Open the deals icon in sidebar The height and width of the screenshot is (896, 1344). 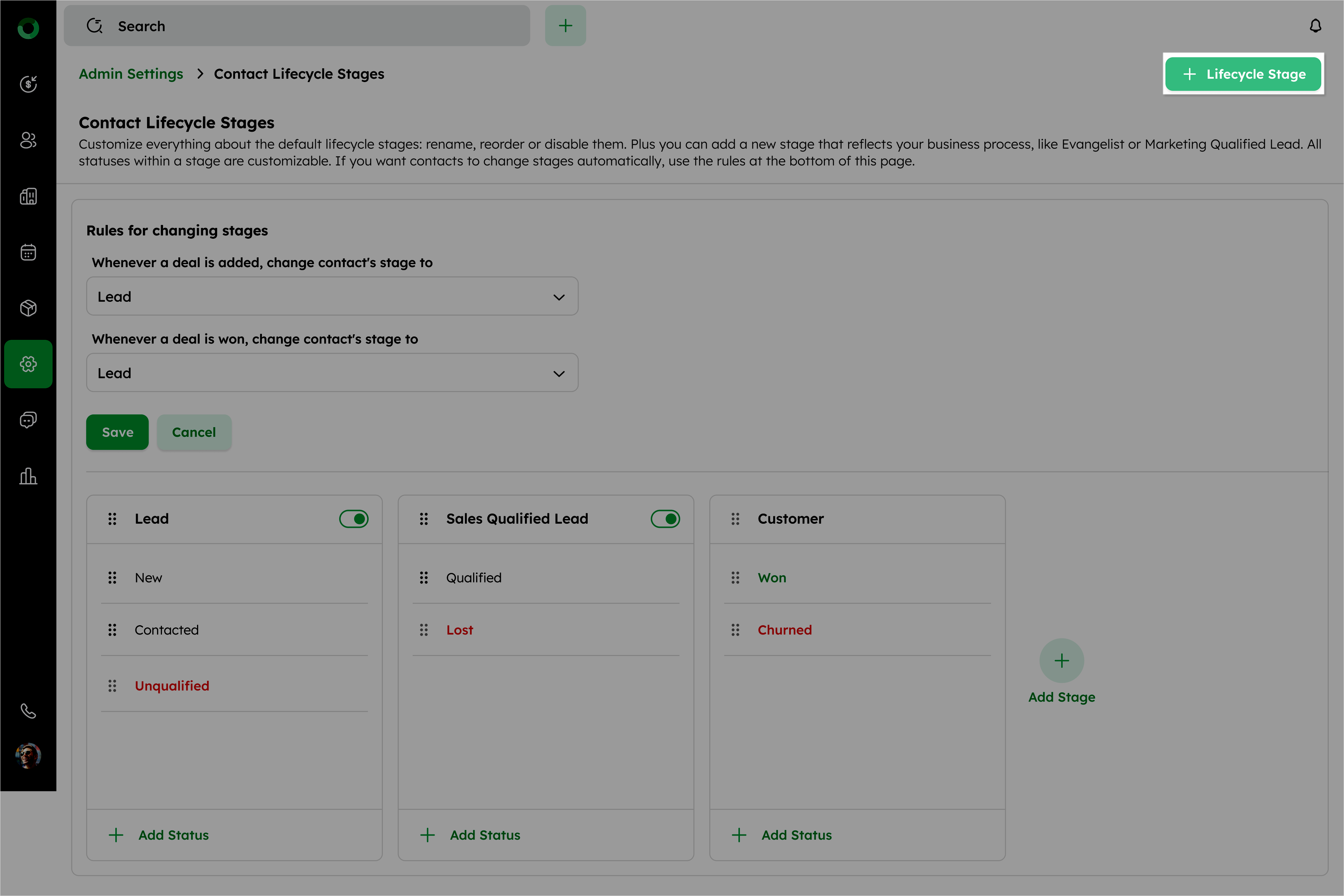pos(28,84)
